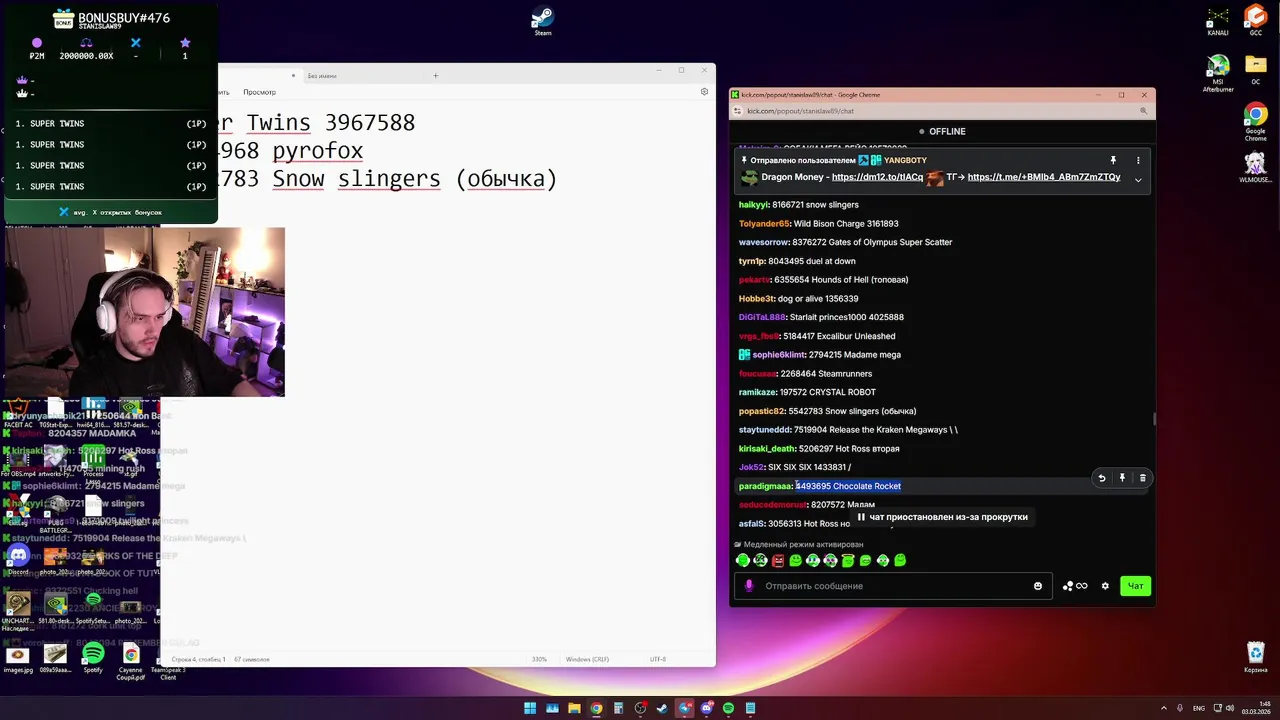Screen dimensions: 1280x720
Task: Open the Recycle Bin (Корзина)
Action: tap(1255, 657)
